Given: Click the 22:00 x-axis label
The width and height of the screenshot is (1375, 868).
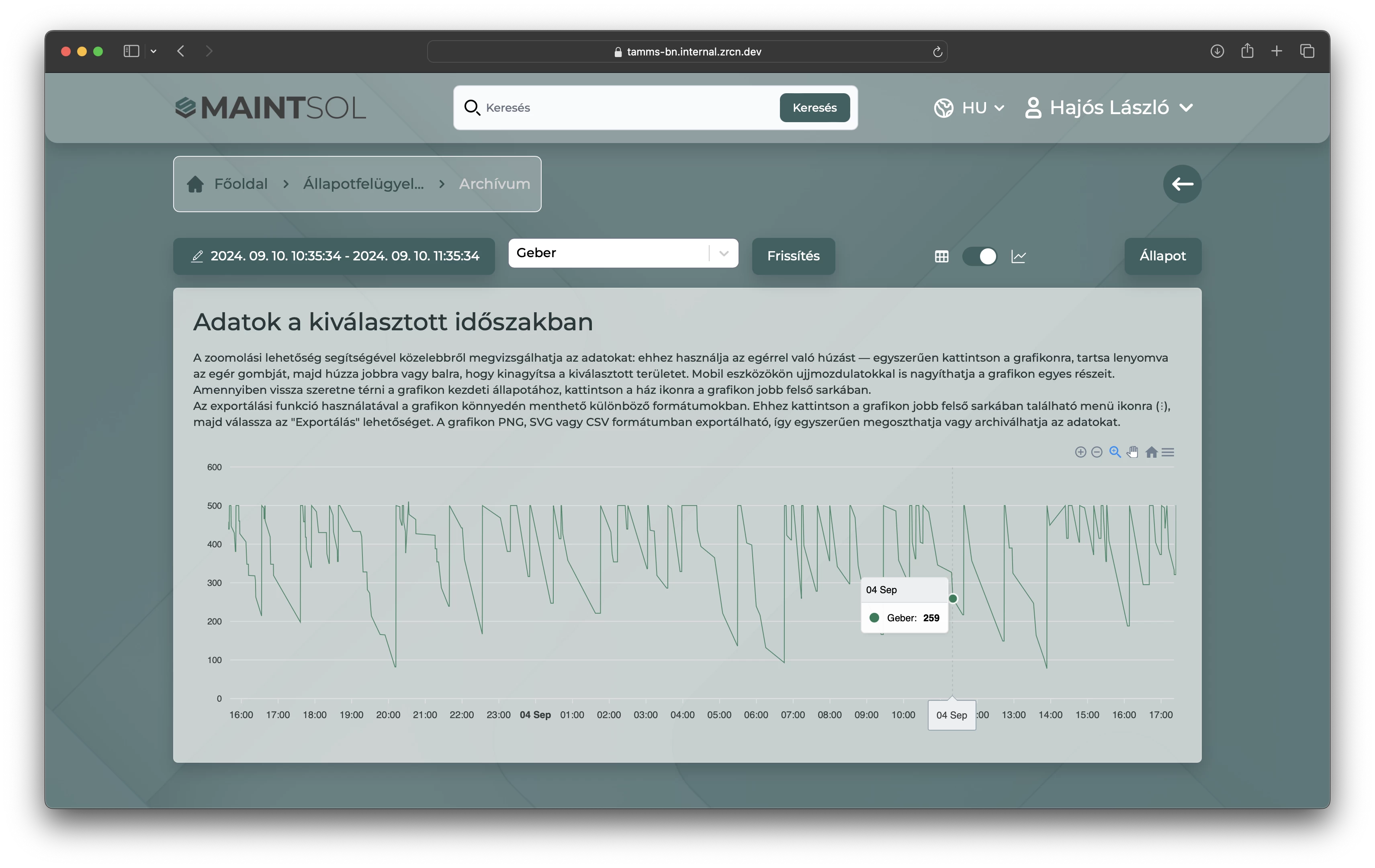Looking at the screenshot, I should click(461, 715).
